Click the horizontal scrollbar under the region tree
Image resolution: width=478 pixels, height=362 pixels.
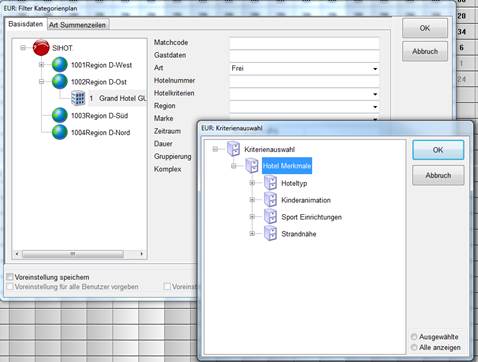click(x=80, y=254)
